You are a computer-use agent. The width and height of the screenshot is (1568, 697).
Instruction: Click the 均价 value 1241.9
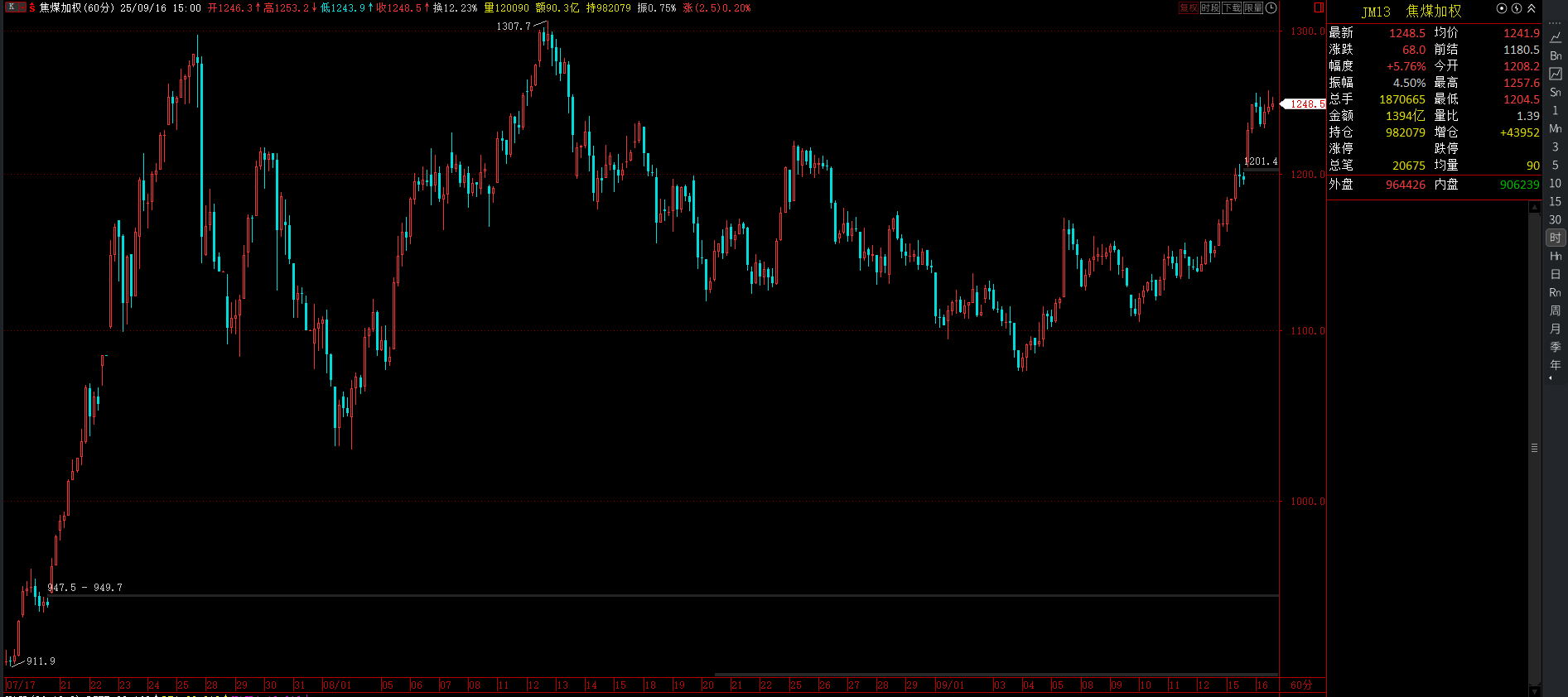1522,33
